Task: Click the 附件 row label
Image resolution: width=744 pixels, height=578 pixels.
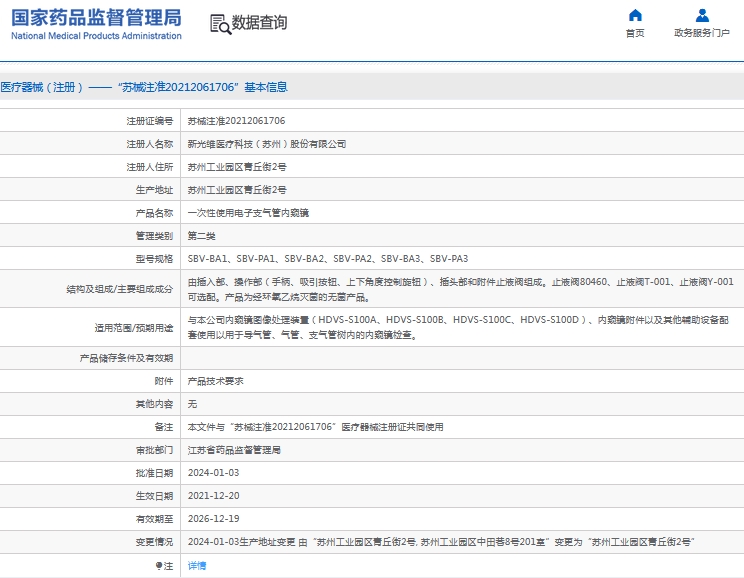Action: 164,381
